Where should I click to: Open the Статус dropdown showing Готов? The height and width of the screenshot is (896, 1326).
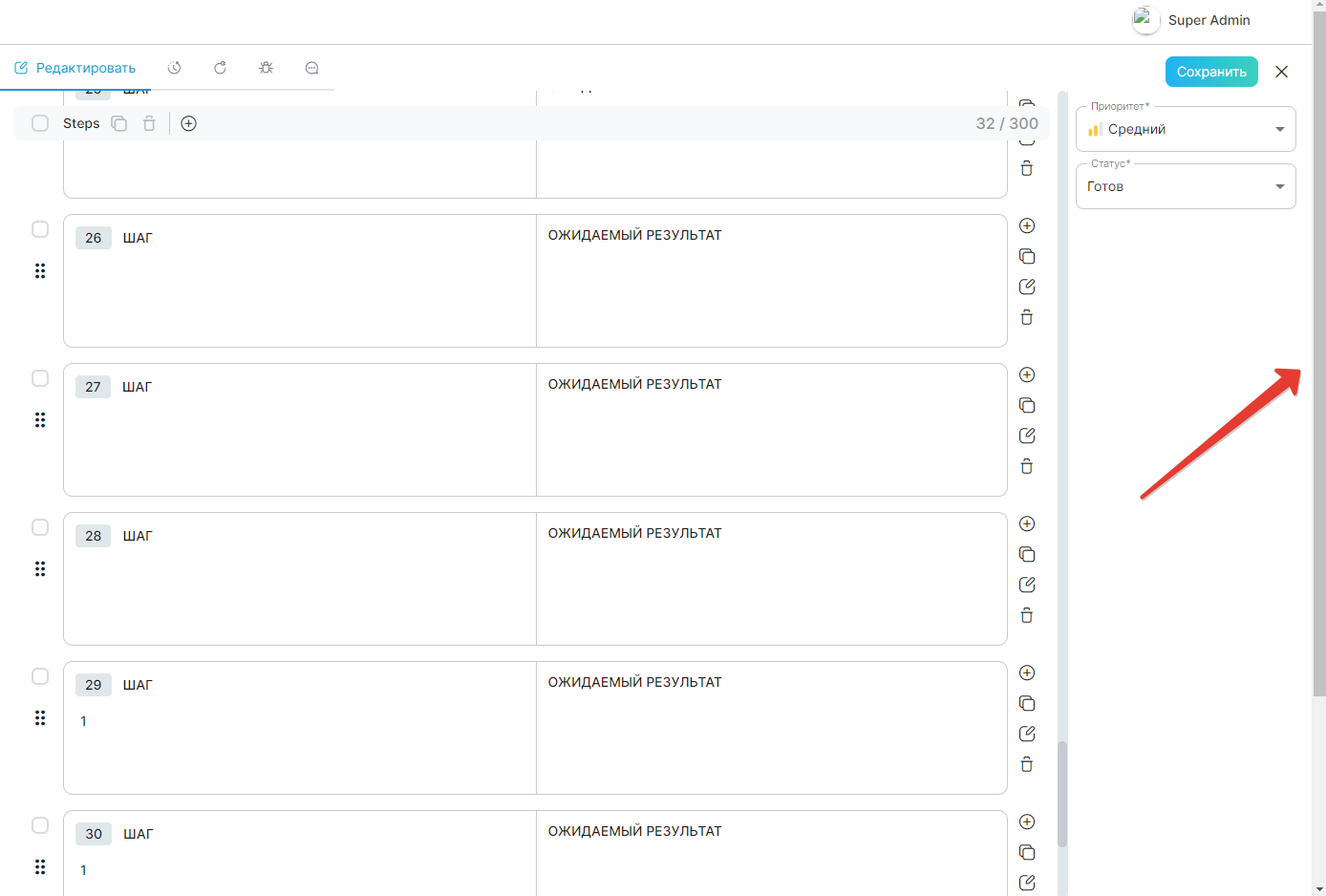click(1186, 186)
